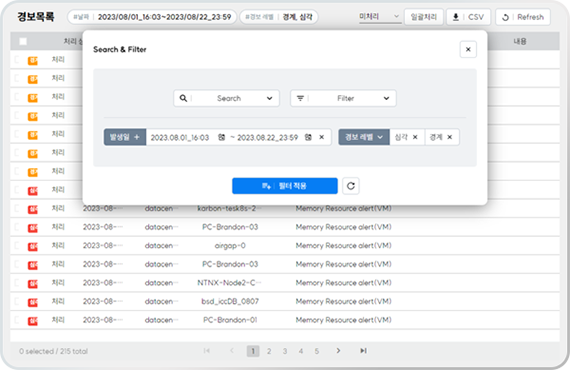The image size is (570, 370).
Task: Click the 필터 적용 button
Action: pos(285,186)
